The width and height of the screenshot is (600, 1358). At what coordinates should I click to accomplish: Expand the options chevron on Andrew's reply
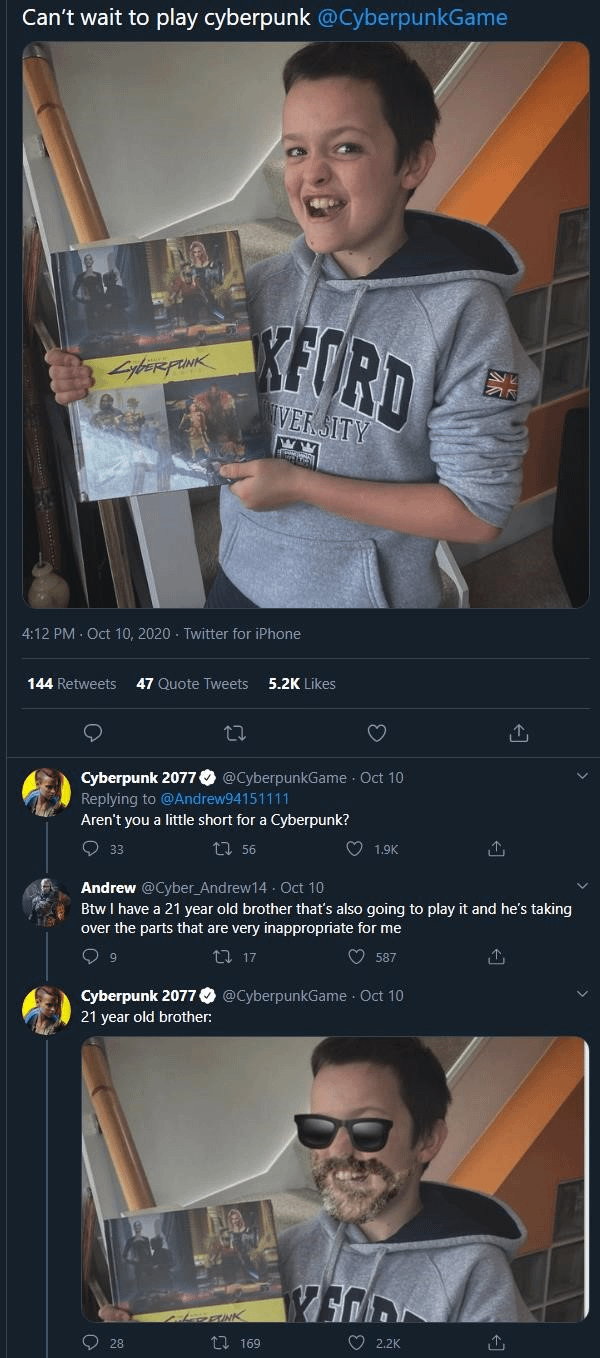tap(582, 886)
